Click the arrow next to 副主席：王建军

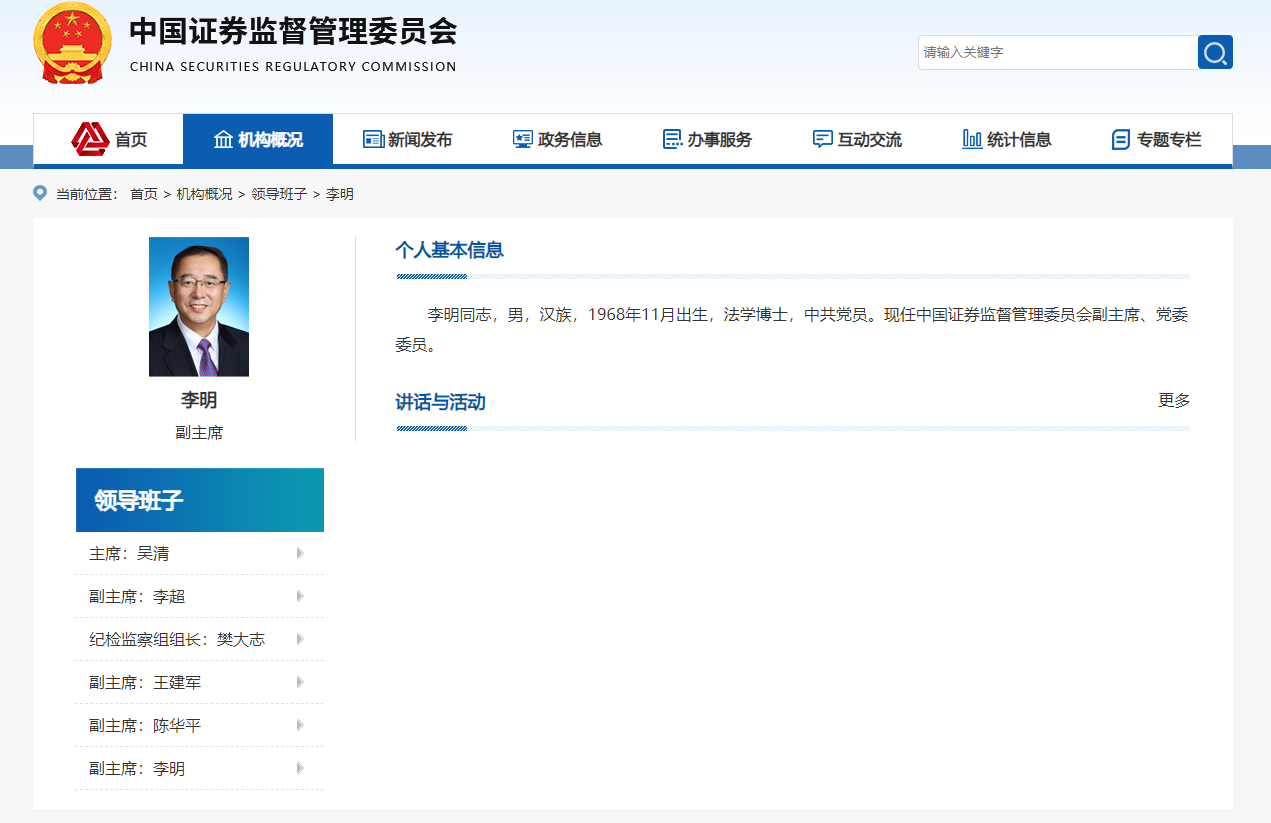point(300,682)
